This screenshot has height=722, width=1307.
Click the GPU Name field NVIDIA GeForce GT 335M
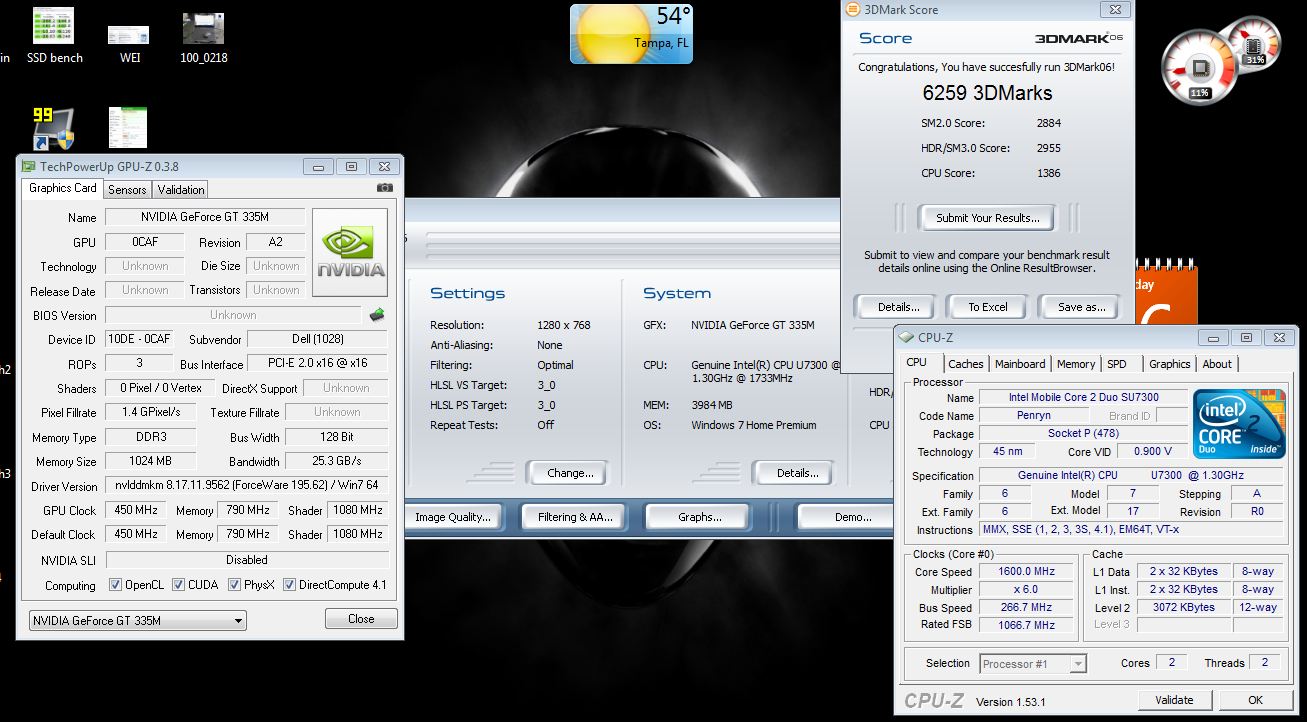pos(205,217)
